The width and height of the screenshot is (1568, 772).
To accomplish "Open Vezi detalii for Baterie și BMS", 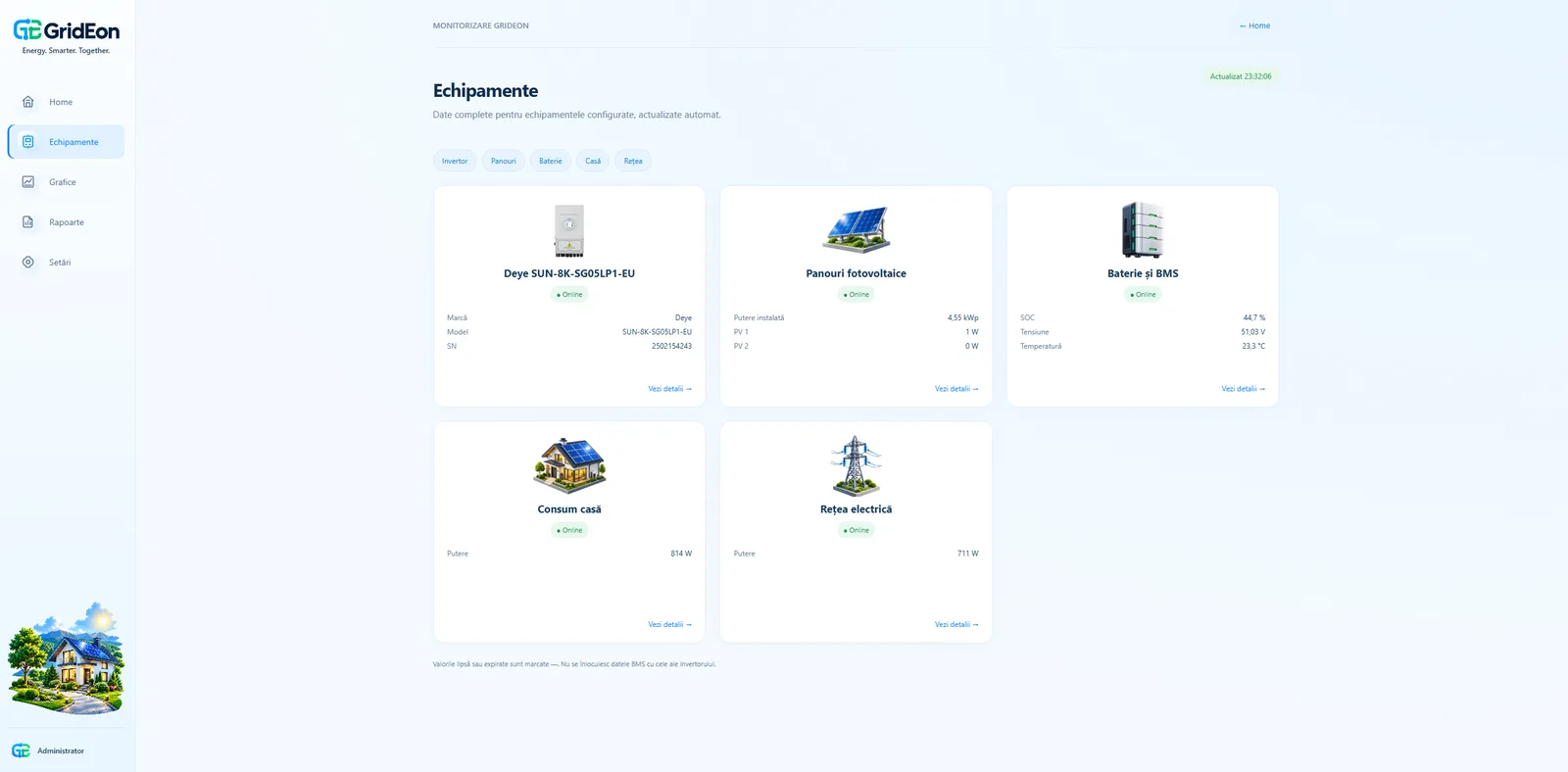I will pos(1243,389).
